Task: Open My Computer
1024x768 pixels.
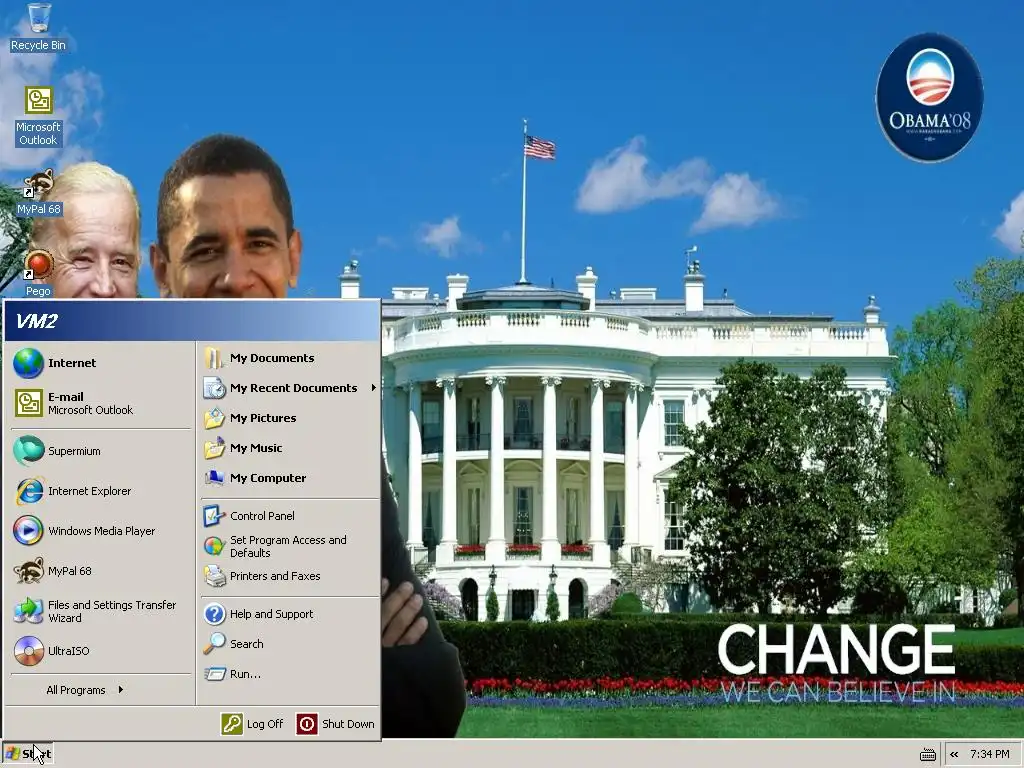Action: 290,478
